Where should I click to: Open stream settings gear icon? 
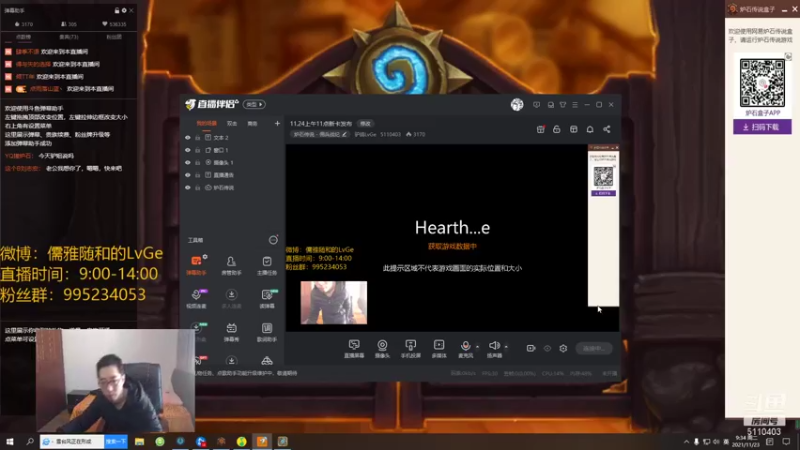(563, 348)
